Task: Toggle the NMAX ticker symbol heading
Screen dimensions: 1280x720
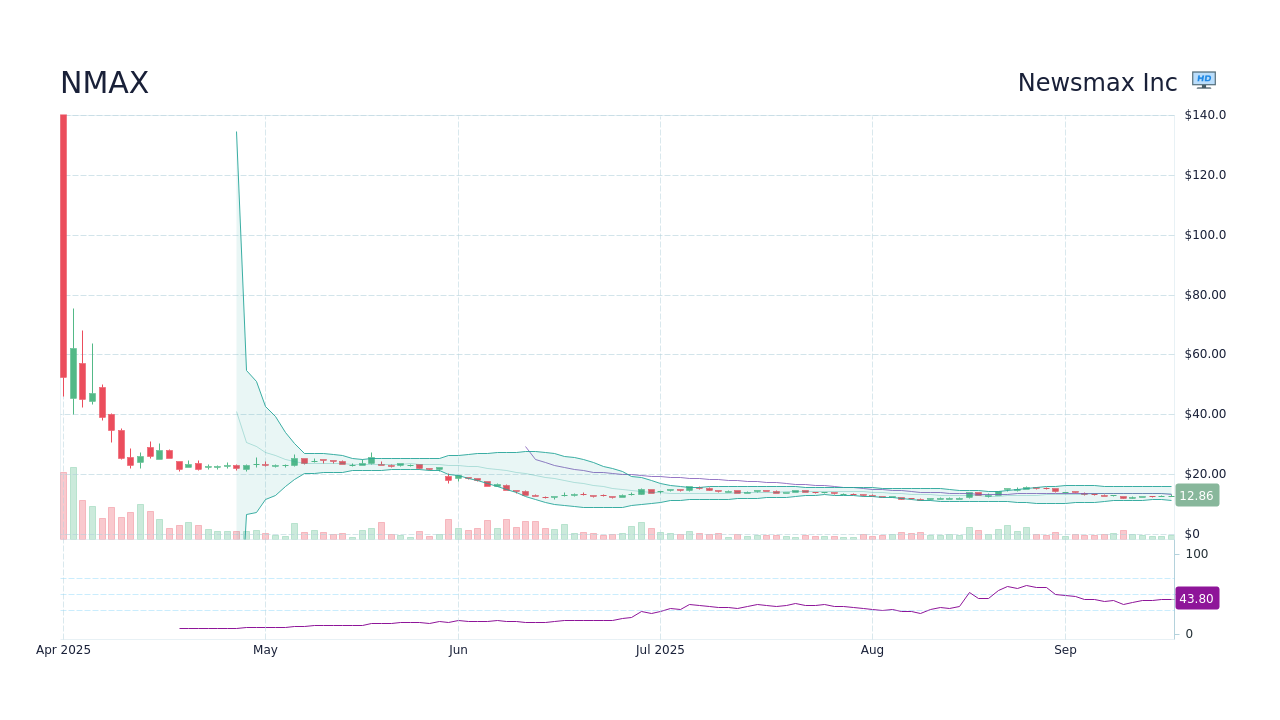Action: (103, 83)
